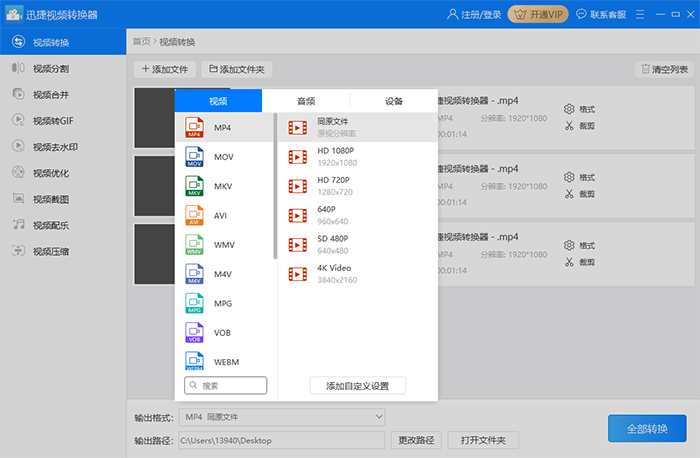Click the 清空列表 button

(x=664, y=69)
